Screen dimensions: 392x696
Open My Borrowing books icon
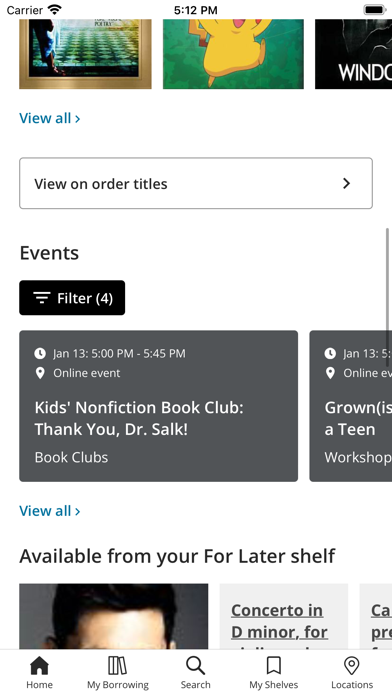pyautogui.click(x=118, y=666)
